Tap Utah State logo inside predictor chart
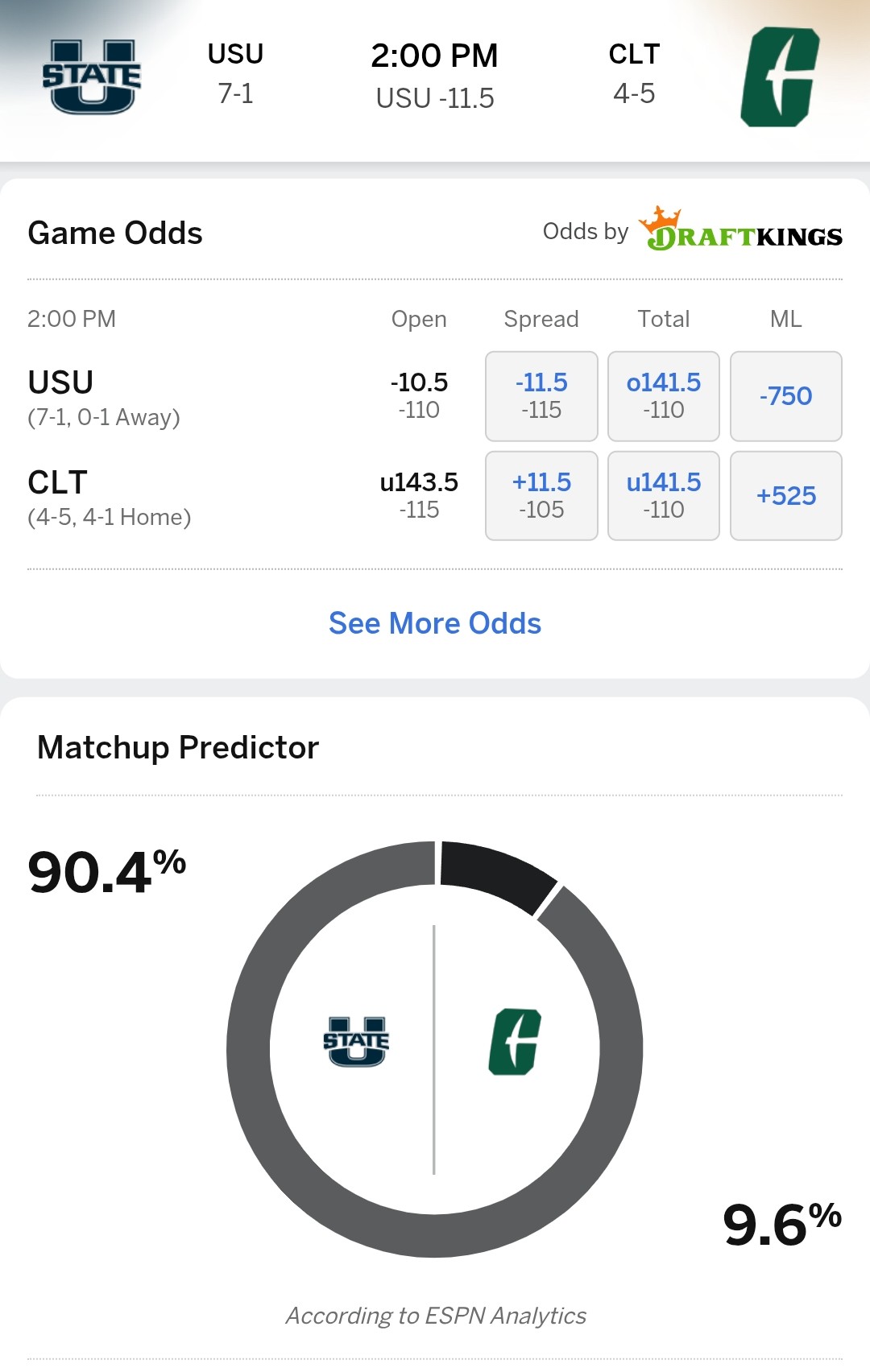Image resolution: width=870 pixels, height=1372 pixels. pyautogui.click(x=356, y=1041)
